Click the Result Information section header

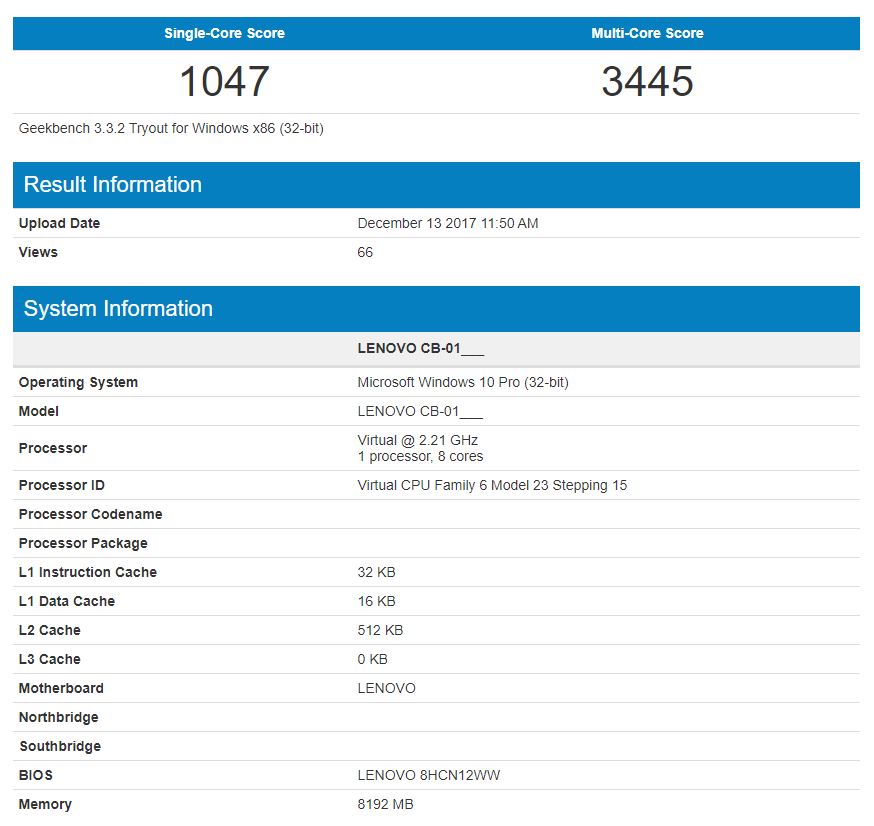click(436, 185)
